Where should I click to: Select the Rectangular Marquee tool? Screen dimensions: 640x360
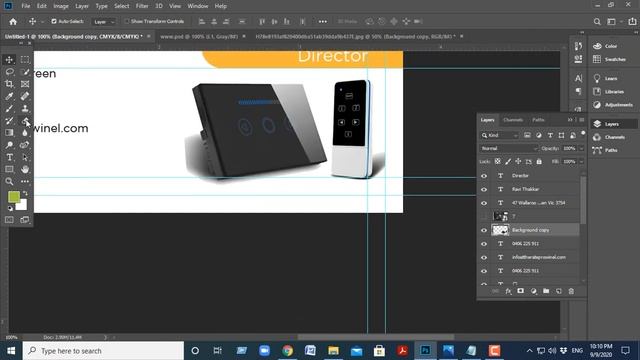(x=25, y=60)
